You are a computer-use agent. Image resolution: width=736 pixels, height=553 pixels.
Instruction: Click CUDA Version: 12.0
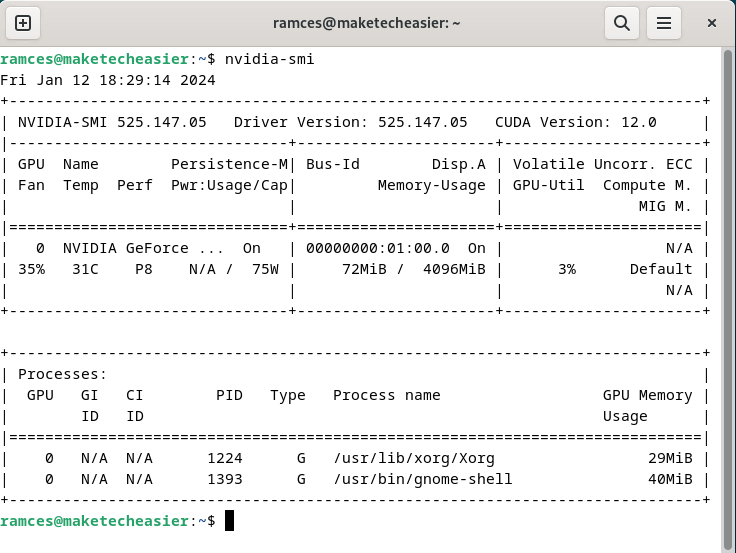tap(575, 123)
